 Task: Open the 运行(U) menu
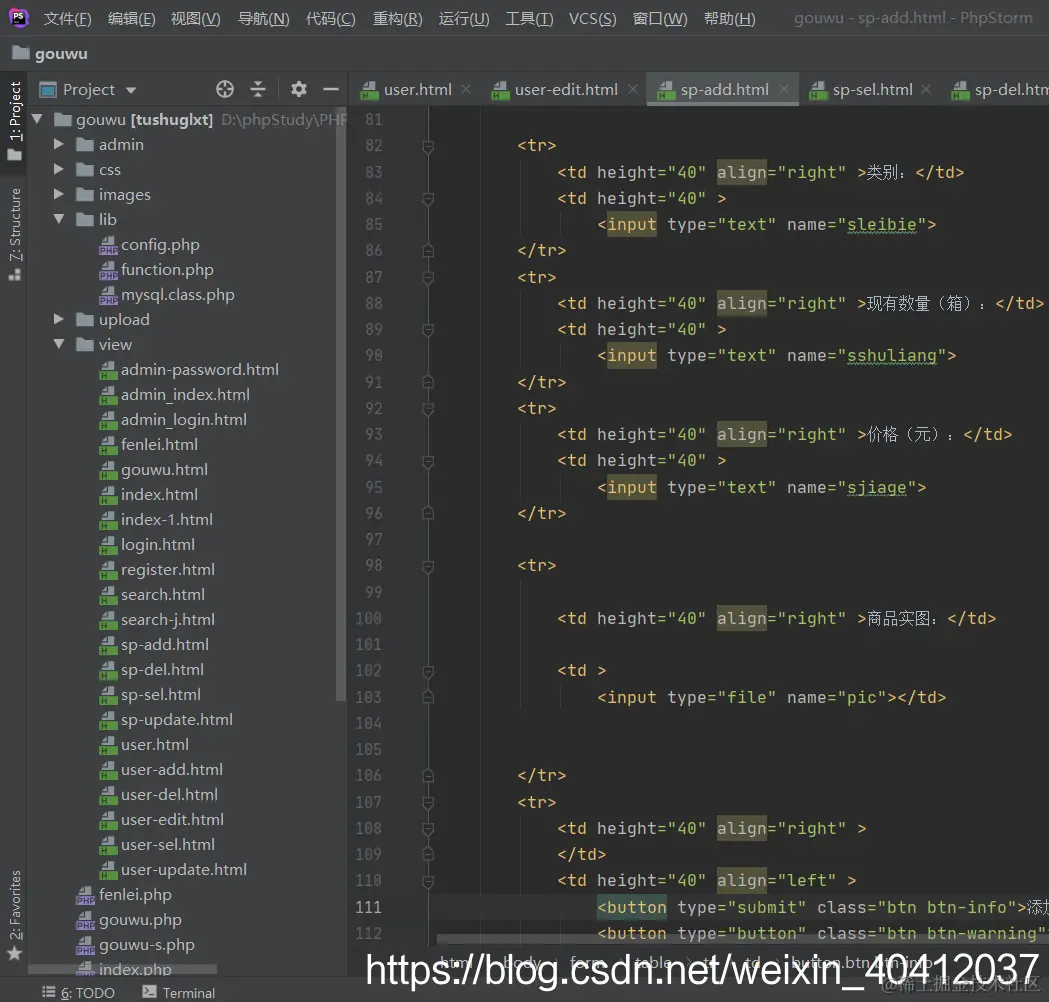464,19
